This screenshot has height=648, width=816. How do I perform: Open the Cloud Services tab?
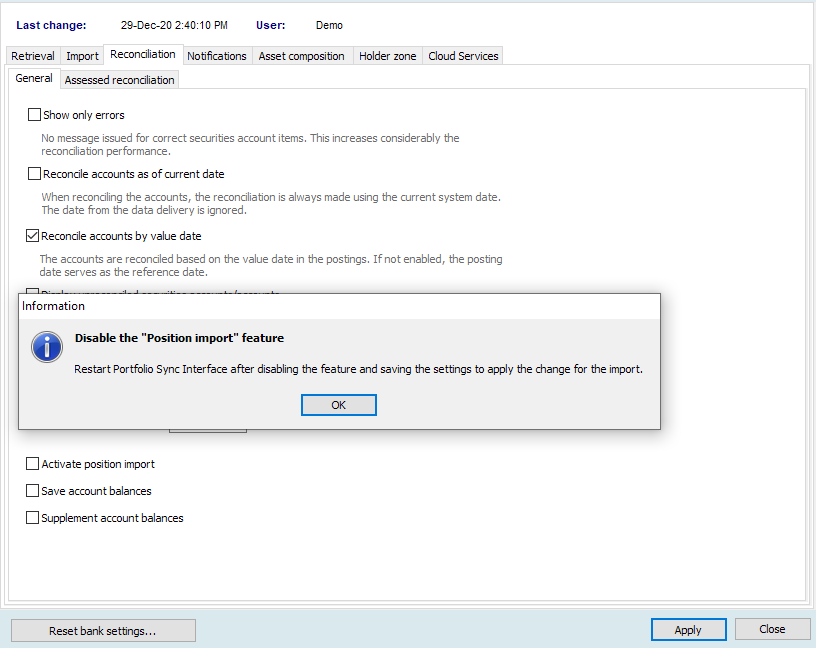[463, 56]
